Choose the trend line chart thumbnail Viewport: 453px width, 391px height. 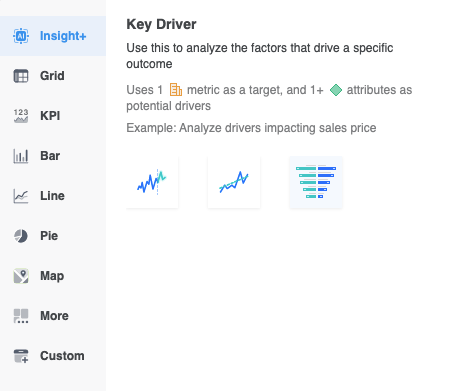point(234,182)
